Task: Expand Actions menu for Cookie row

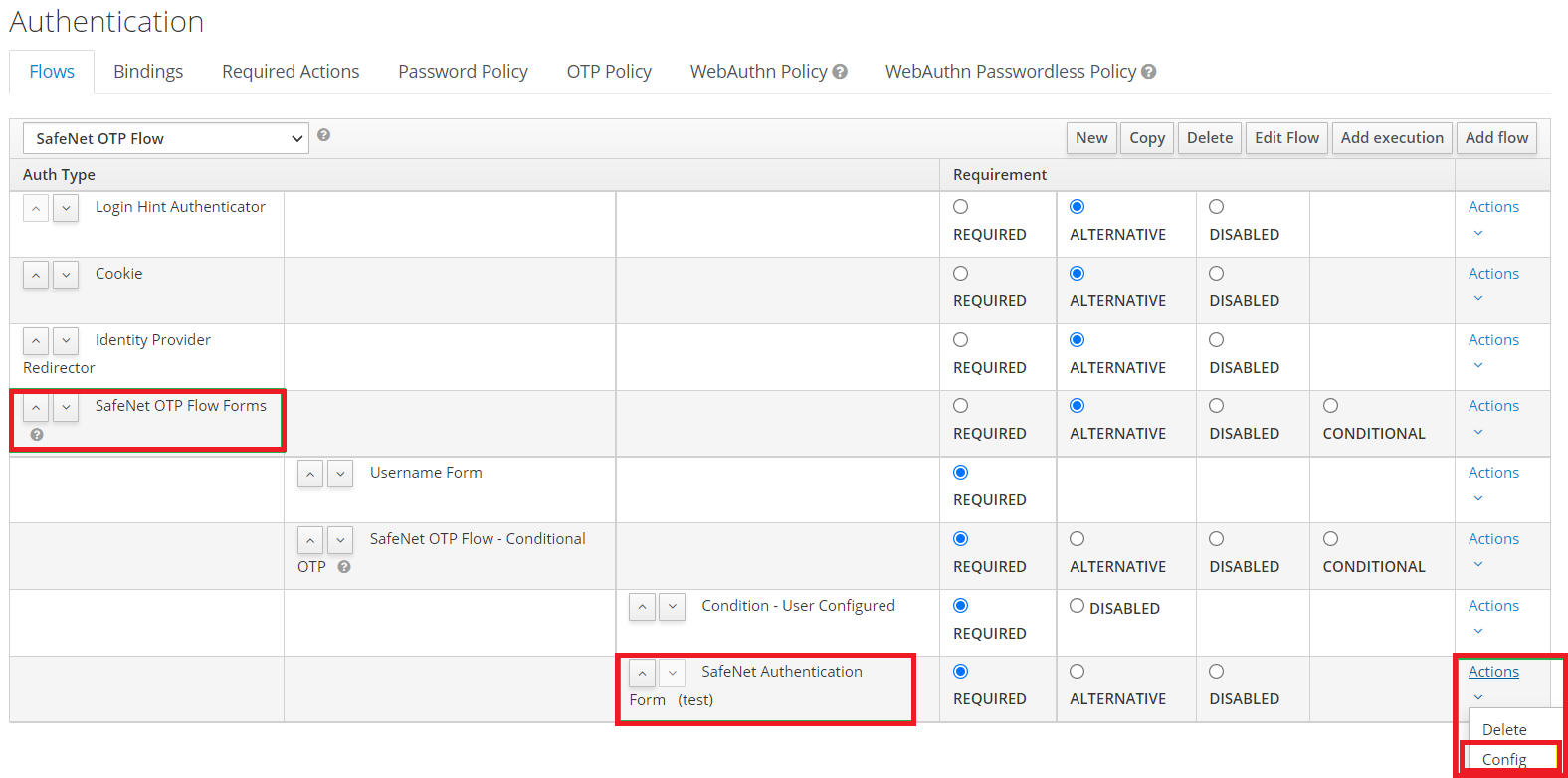Action: click(1492, 275)
